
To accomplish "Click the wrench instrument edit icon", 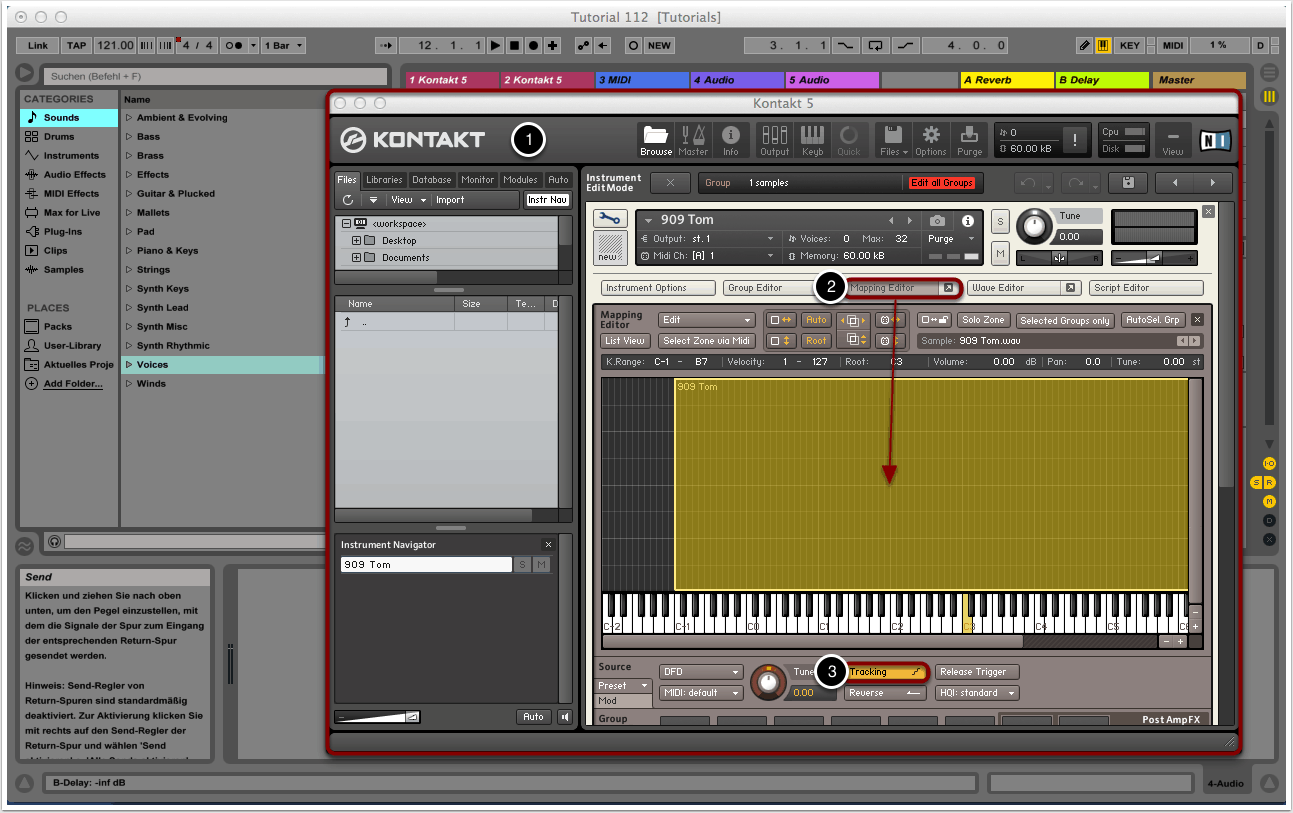I will pos(608,218).
